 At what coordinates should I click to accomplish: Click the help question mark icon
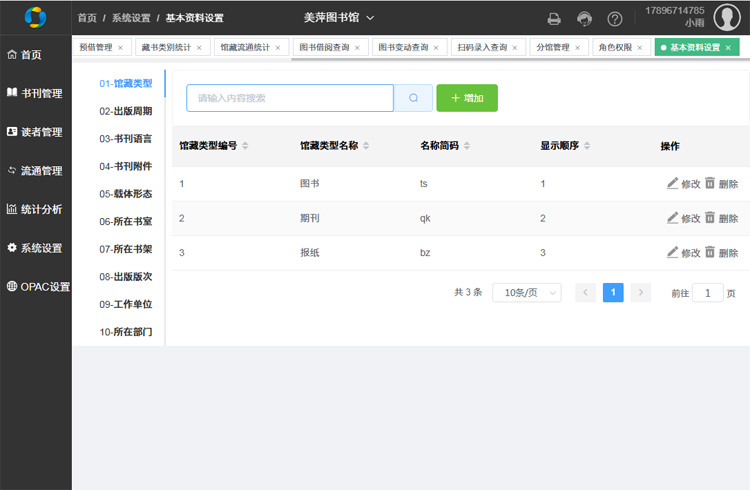(x=615, y=19)
